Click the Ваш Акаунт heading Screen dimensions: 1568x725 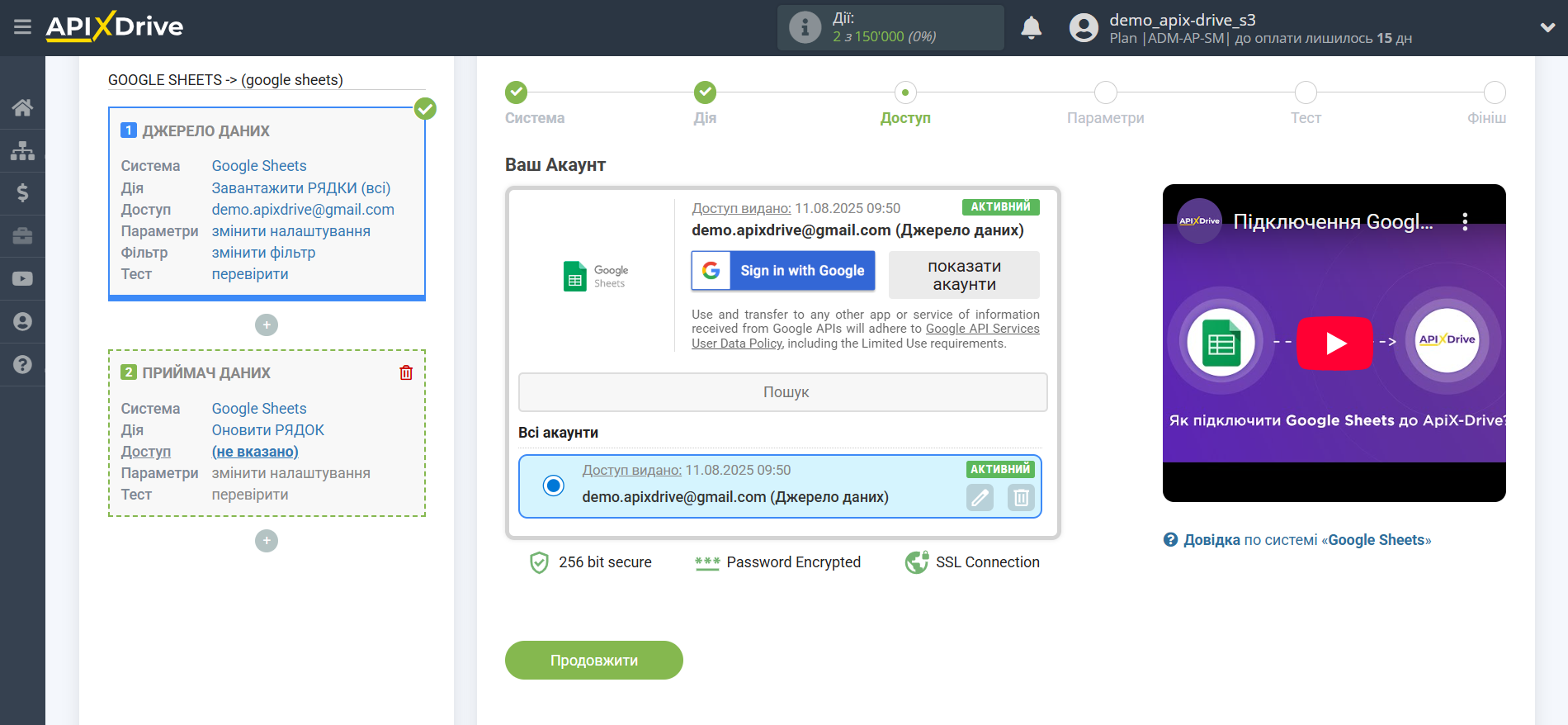pos(555,165)
